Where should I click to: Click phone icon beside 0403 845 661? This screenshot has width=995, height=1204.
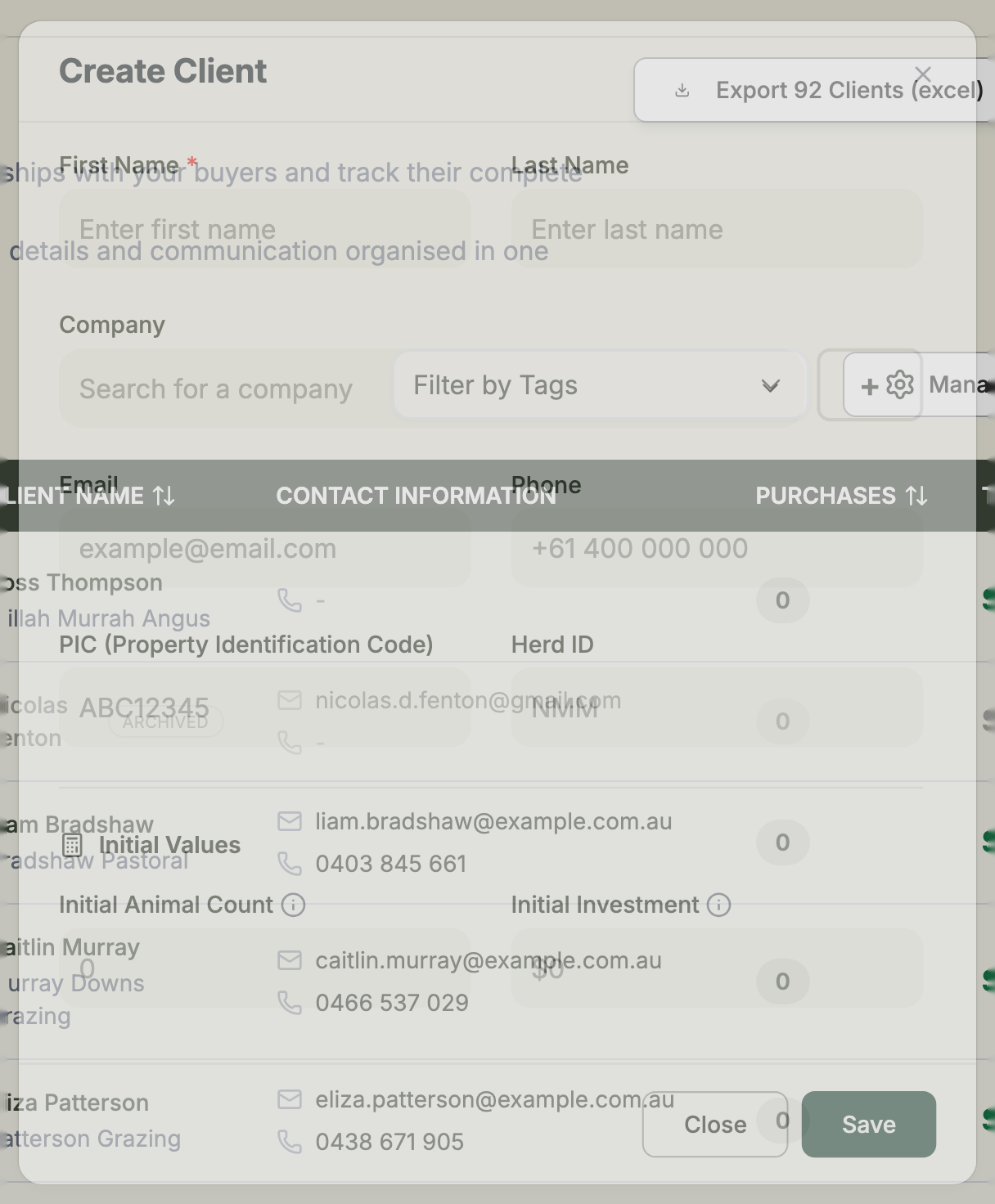[x=290, y=864]
